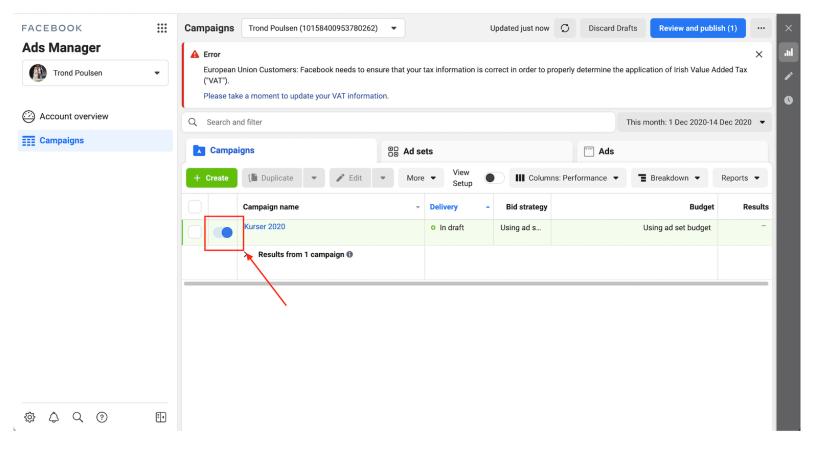814x460 pixels.
Task: Open the charts panel icon
Action: [x=789, y=52]
